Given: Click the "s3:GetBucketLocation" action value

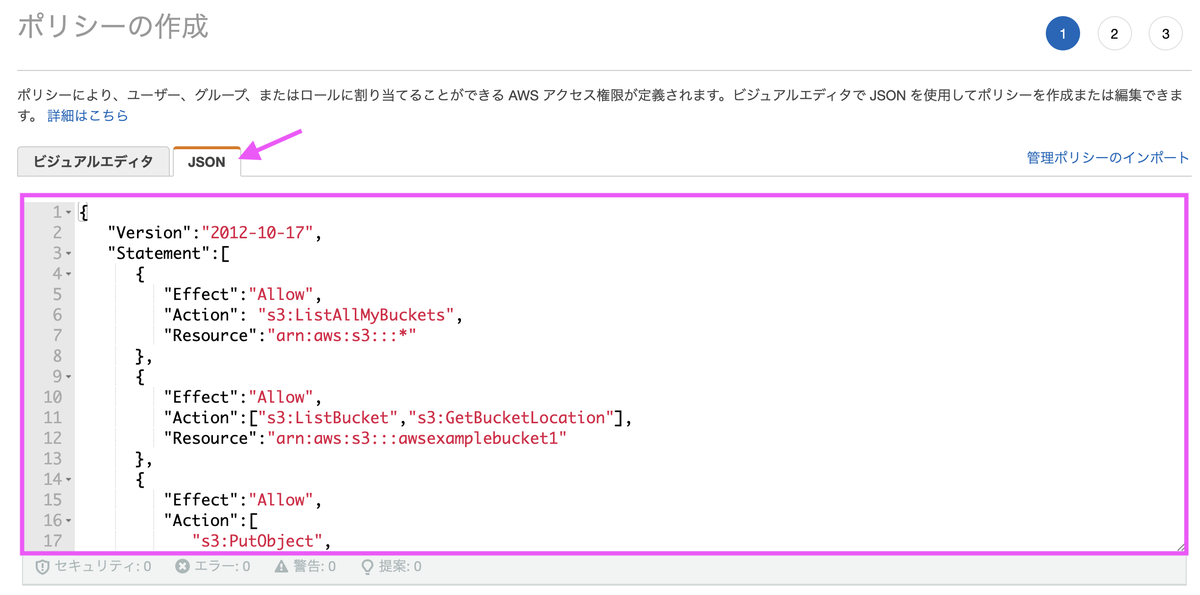Looking at the screenshot, I should (x=511, y=417).
